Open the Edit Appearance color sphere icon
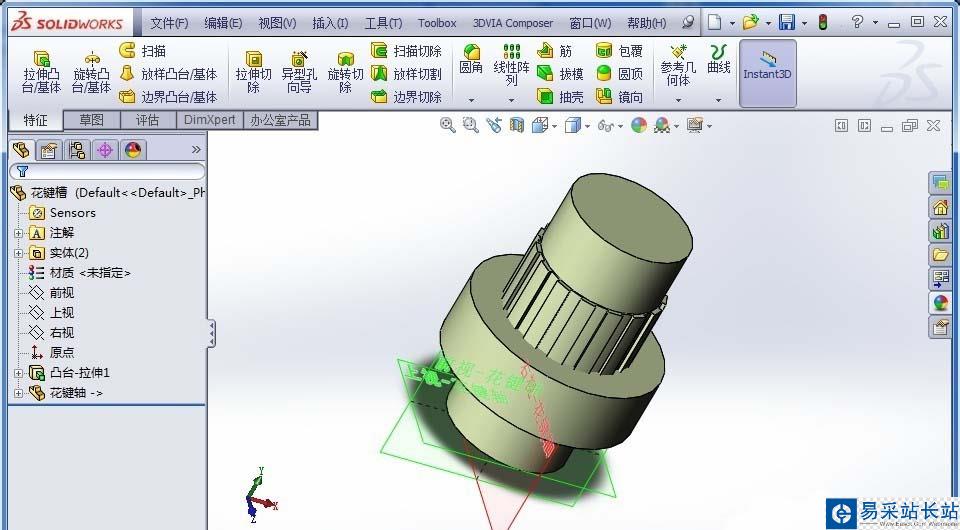960x530 pixels. click(x=639, y=125)
